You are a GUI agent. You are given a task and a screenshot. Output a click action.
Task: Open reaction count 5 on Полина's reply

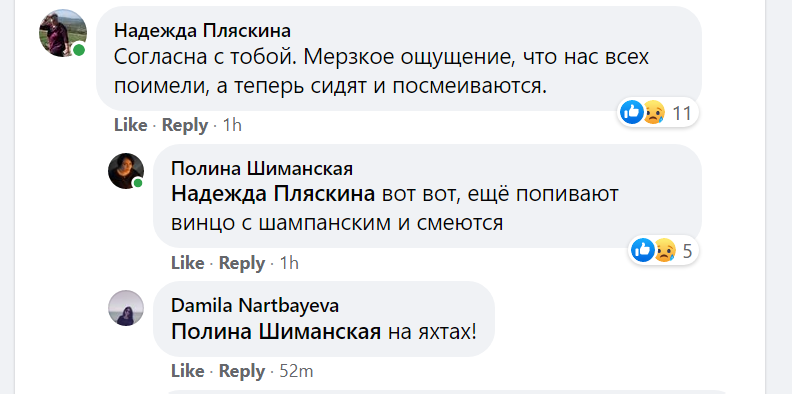click(687, 251)
